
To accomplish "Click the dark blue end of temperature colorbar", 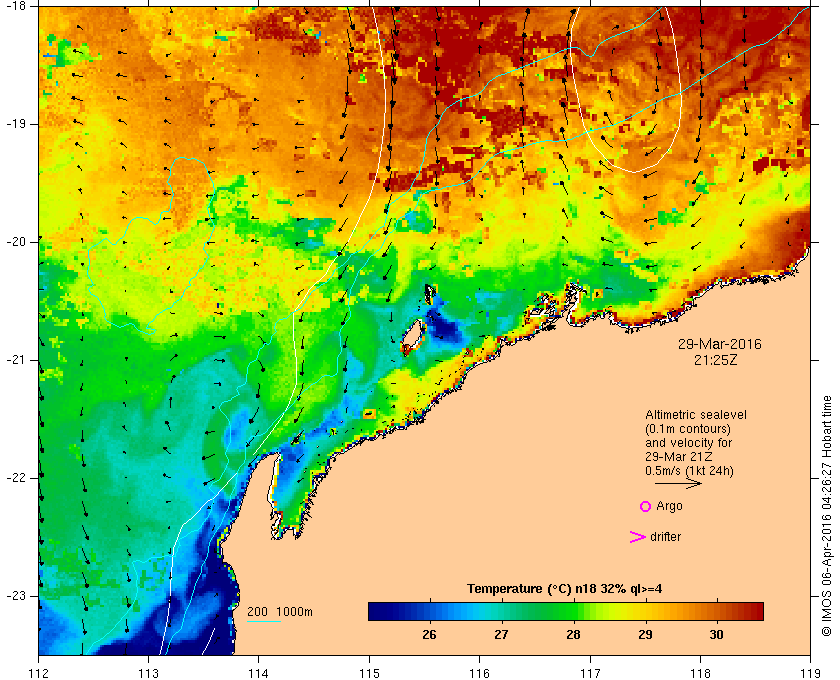I will click(380, 611).
